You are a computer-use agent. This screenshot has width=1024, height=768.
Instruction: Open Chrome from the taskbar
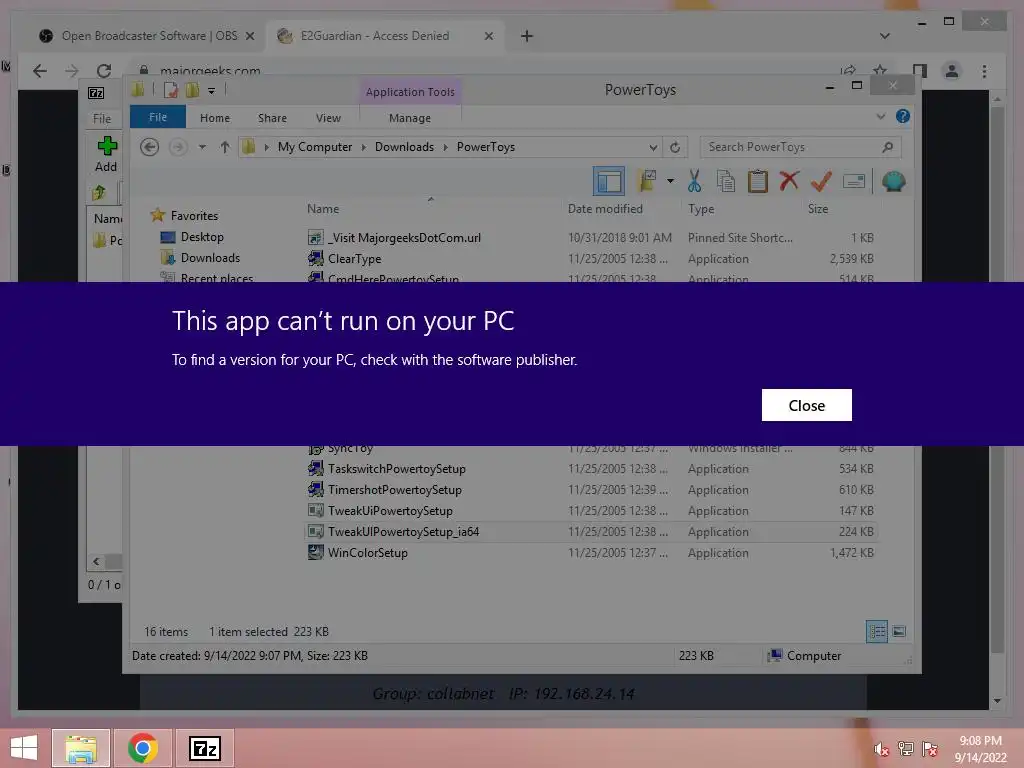pos(142,748)
